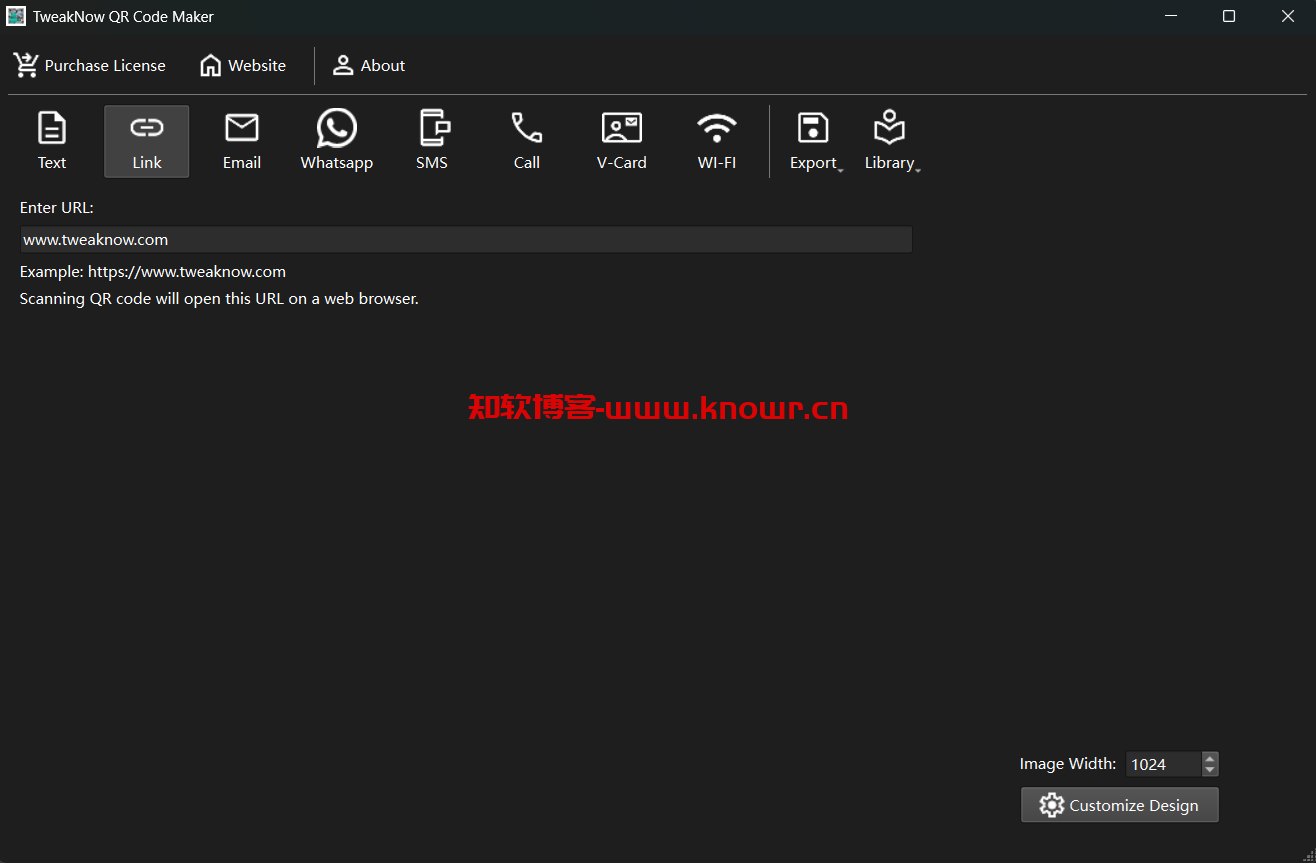Image resolution: width=1316 pixels, height=863 pixels.
Task: Increase Image Width with the up arrow
Action: click(x=1210, y=758)
